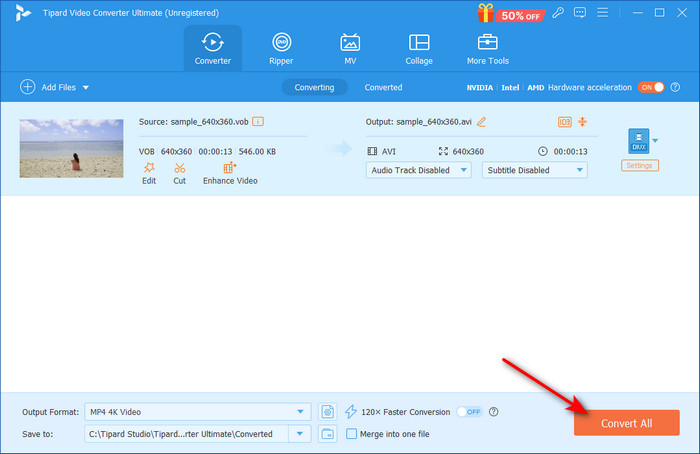The height and width of the screenshot is (454, 700).
Task: Click the compress video icon
Action: pos(583,122)
